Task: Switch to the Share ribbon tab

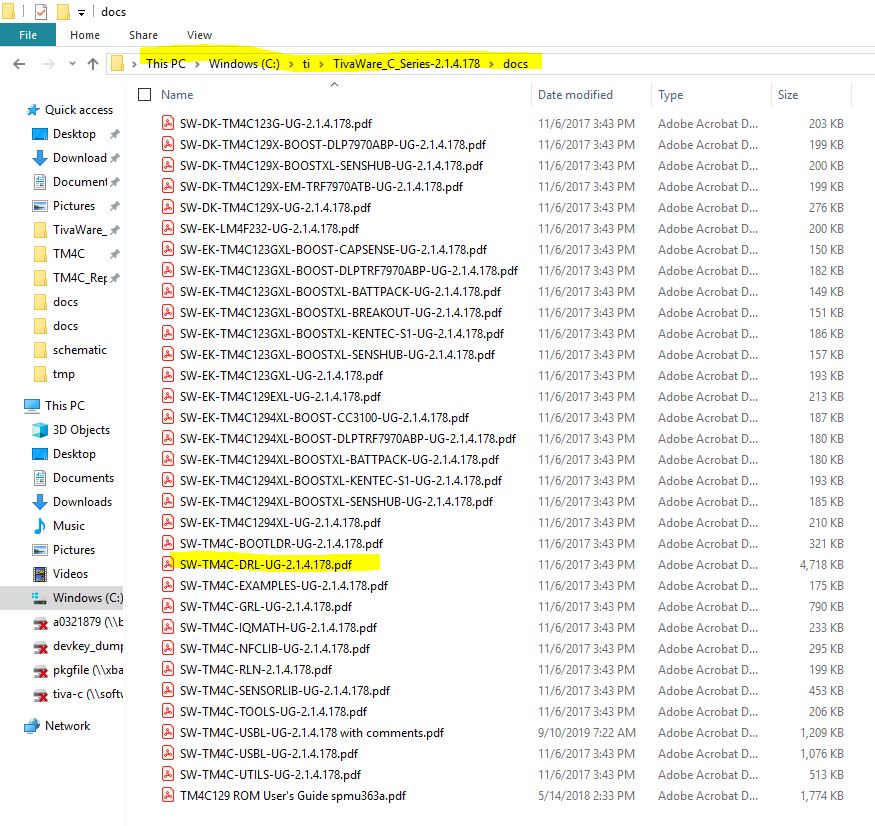Action: [143, 35]
